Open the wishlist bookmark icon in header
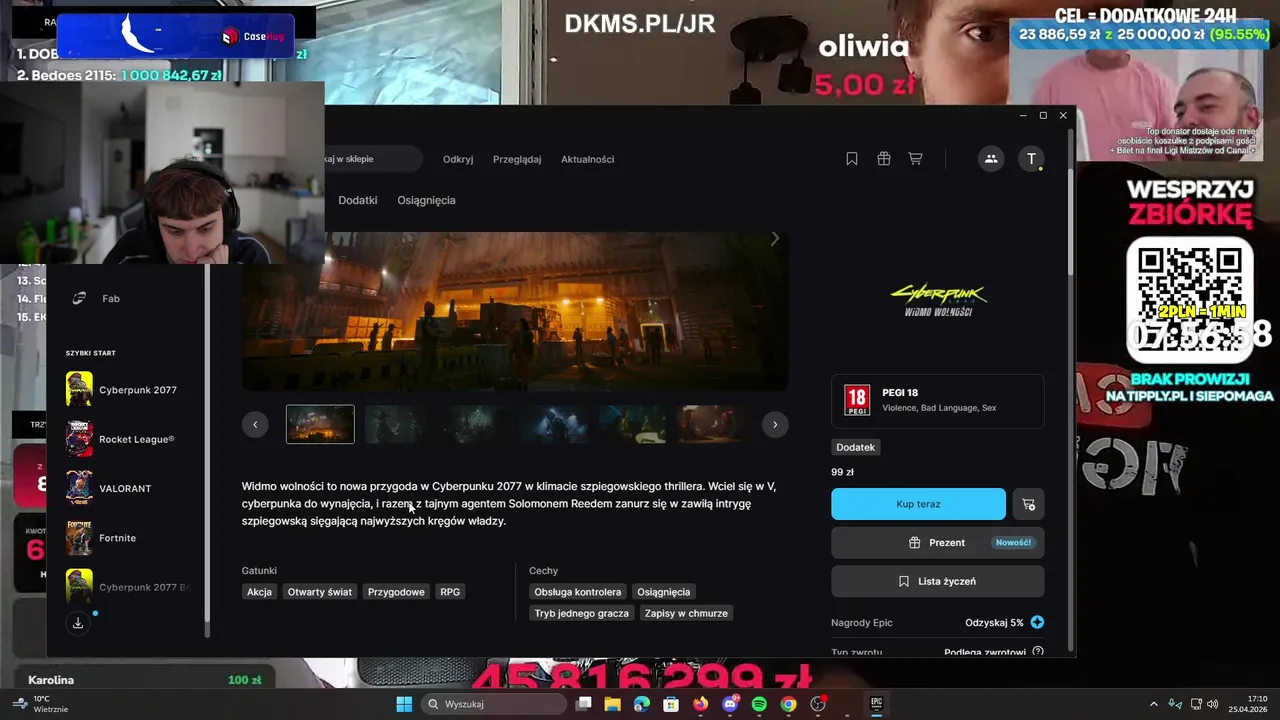Image resolution: width=1280 pixels, height=720 pixels. [x=852, y=159]
